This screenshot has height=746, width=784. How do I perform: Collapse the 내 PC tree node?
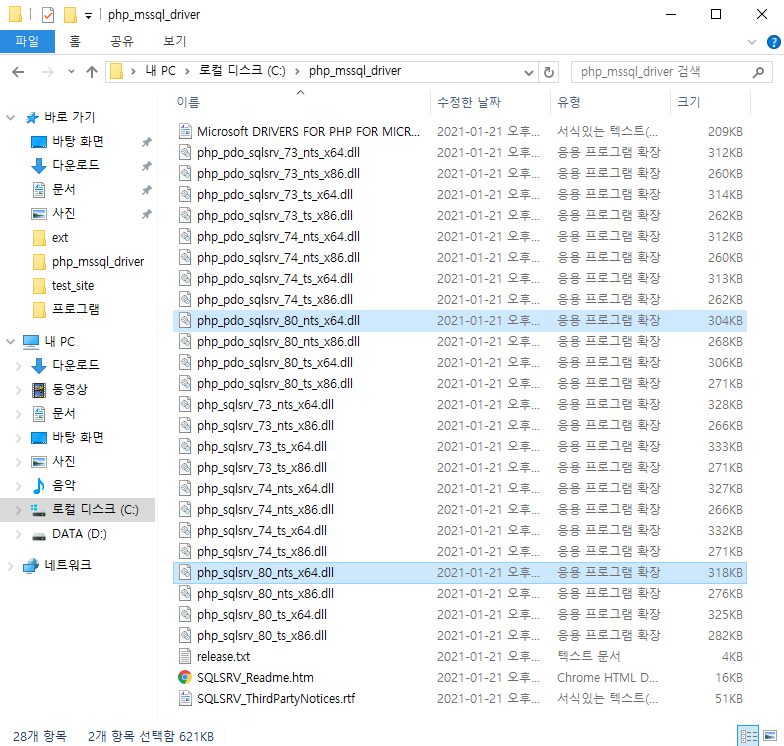10,342
